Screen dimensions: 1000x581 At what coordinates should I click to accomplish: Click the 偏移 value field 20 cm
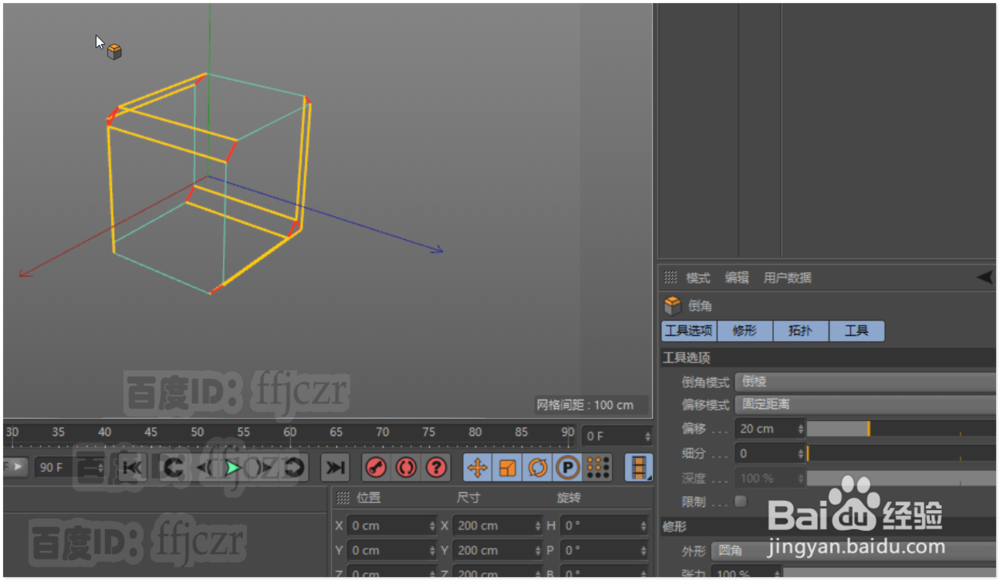[765, 429]
